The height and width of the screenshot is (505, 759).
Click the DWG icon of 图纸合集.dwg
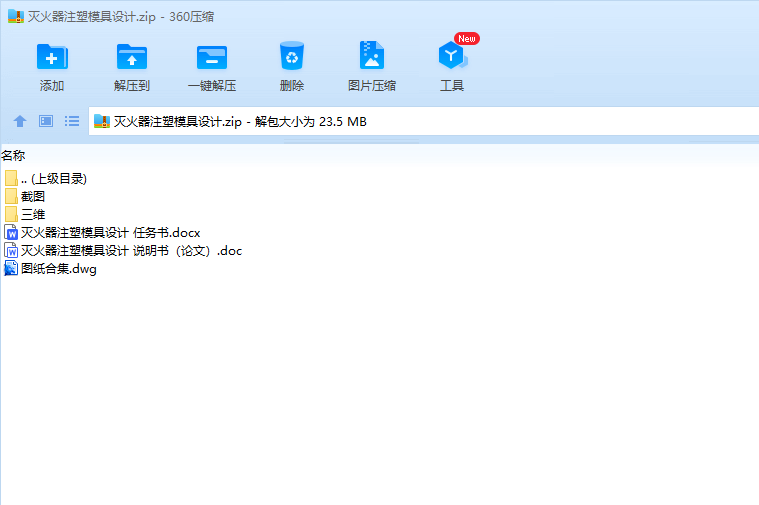coord(11,269)
